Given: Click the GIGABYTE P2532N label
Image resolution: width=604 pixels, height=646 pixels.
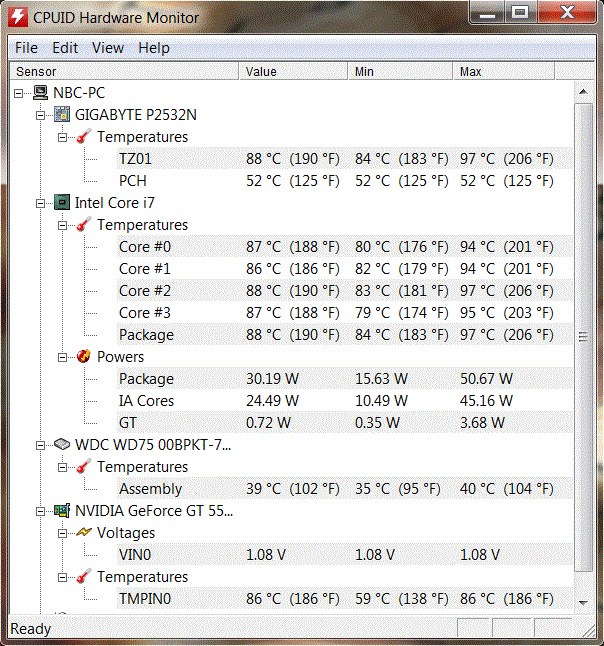Looking at the screenshot, I should point(136,115).
